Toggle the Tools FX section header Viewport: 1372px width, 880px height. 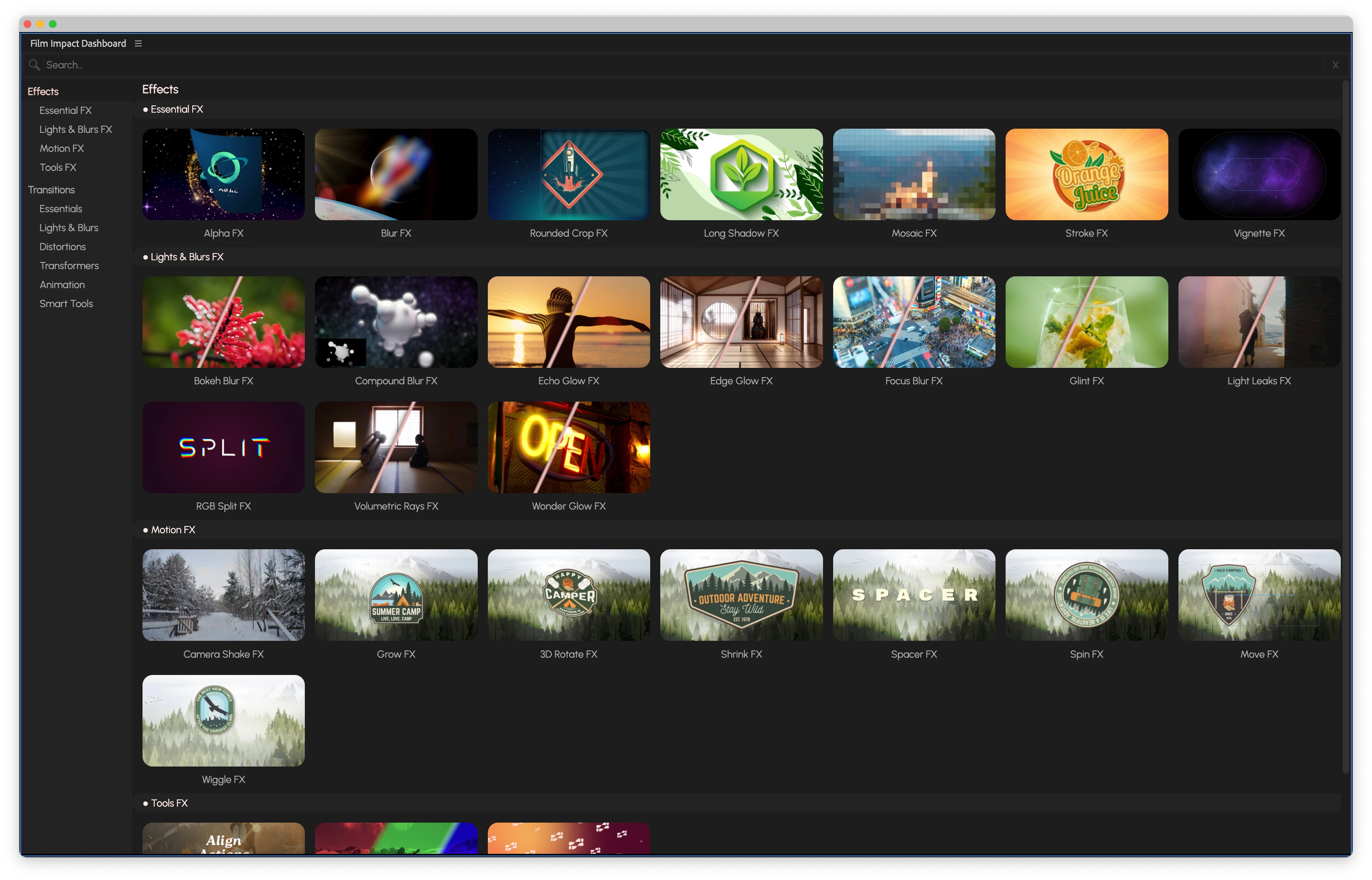(x=169, y=803)
